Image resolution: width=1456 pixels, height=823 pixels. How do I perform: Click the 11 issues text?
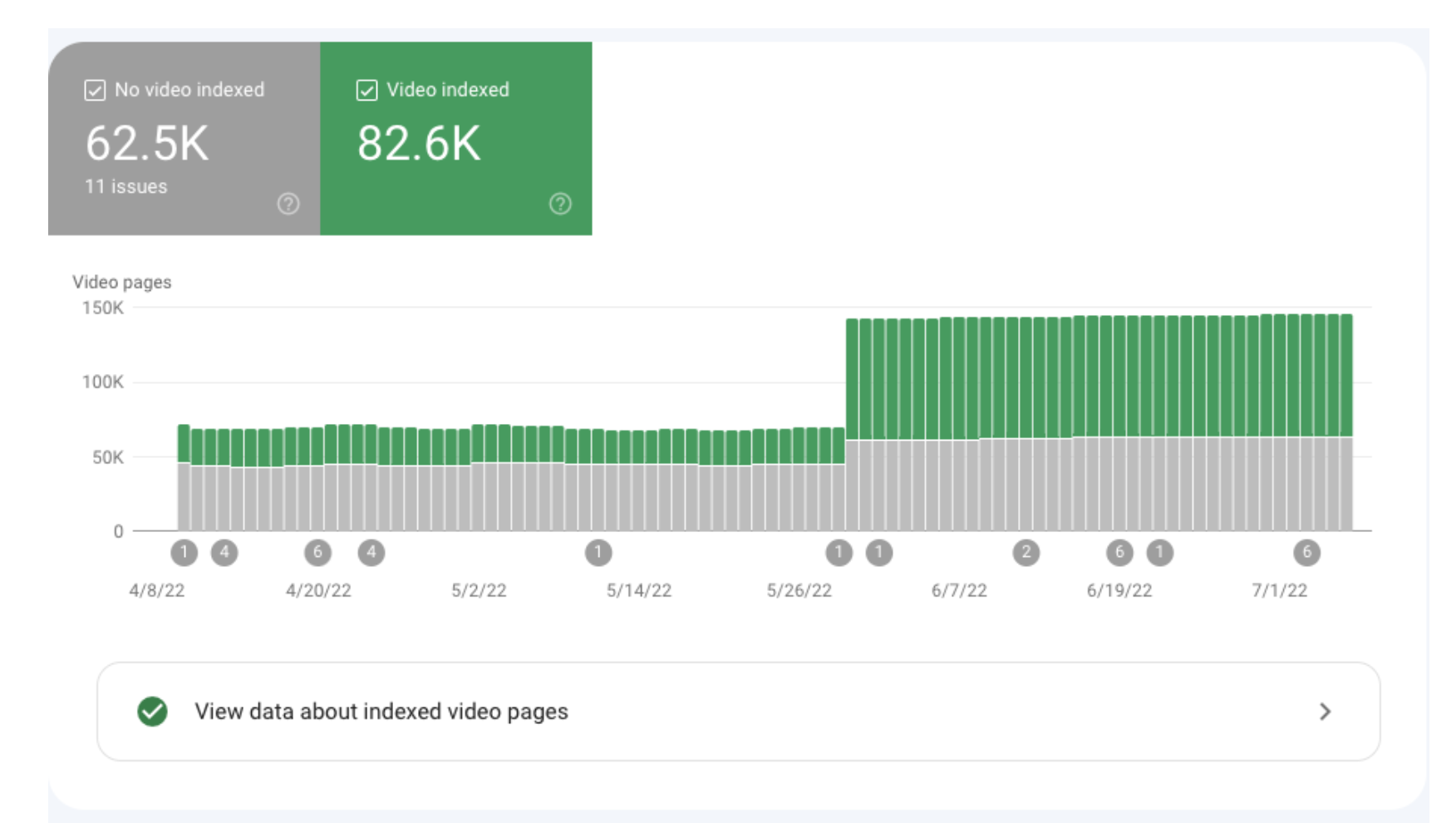click(126, 187)
